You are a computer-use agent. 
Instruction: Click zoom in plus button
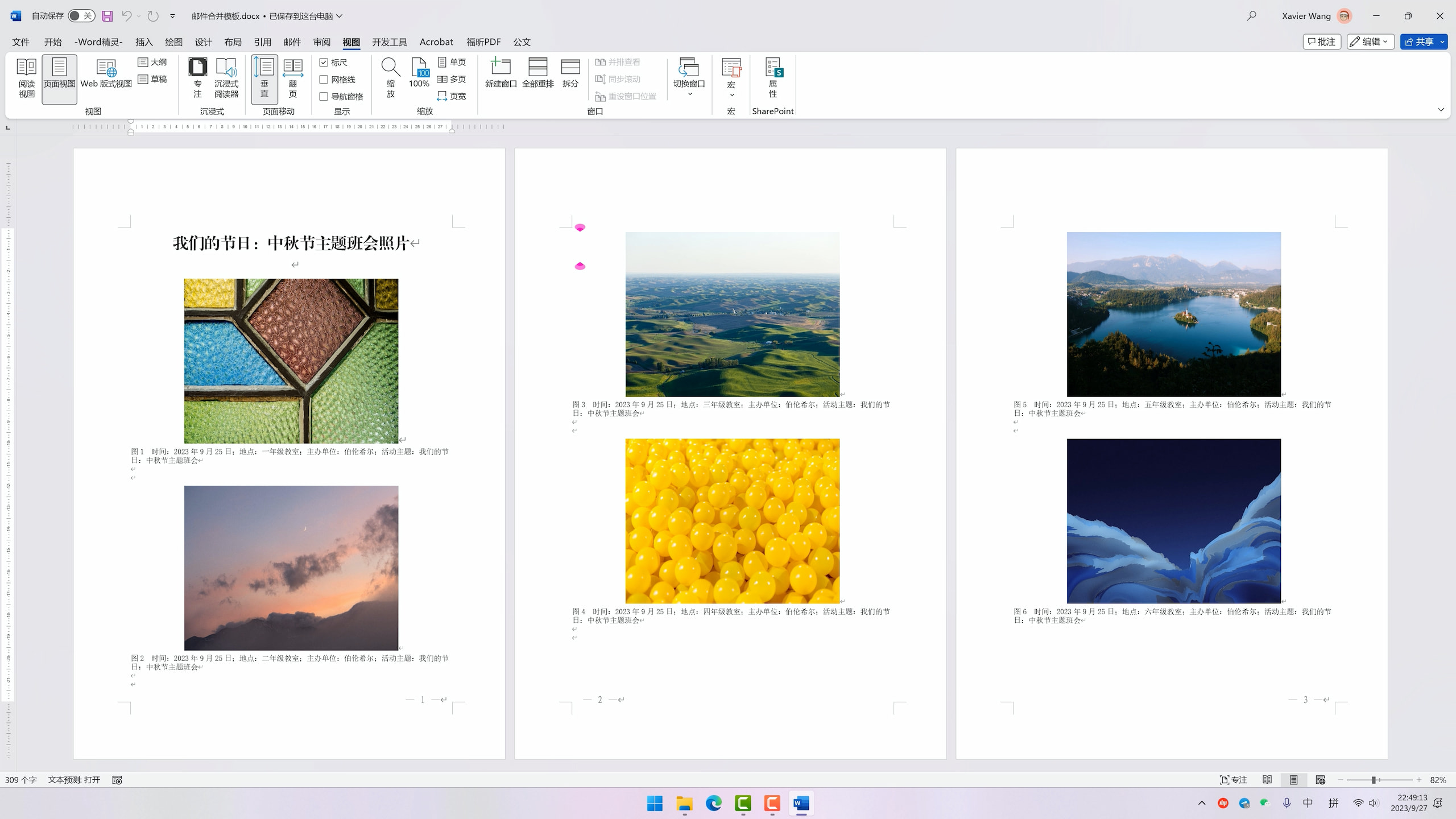1419,780
